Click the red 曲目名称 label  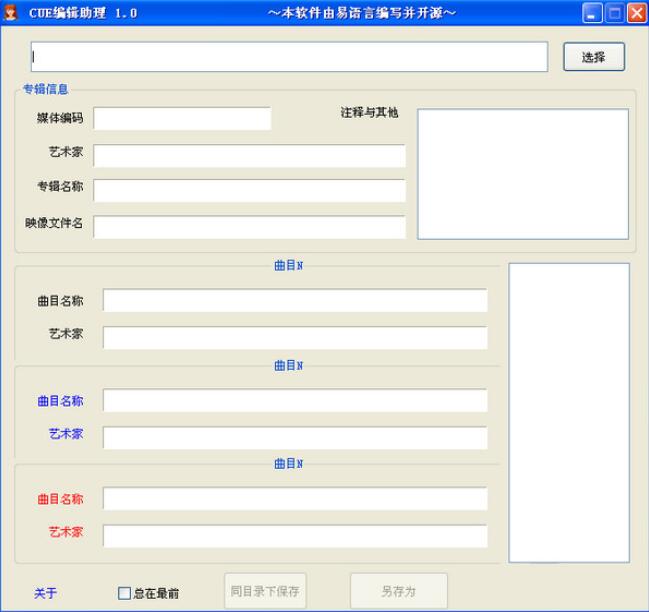[x=60, y=499]
